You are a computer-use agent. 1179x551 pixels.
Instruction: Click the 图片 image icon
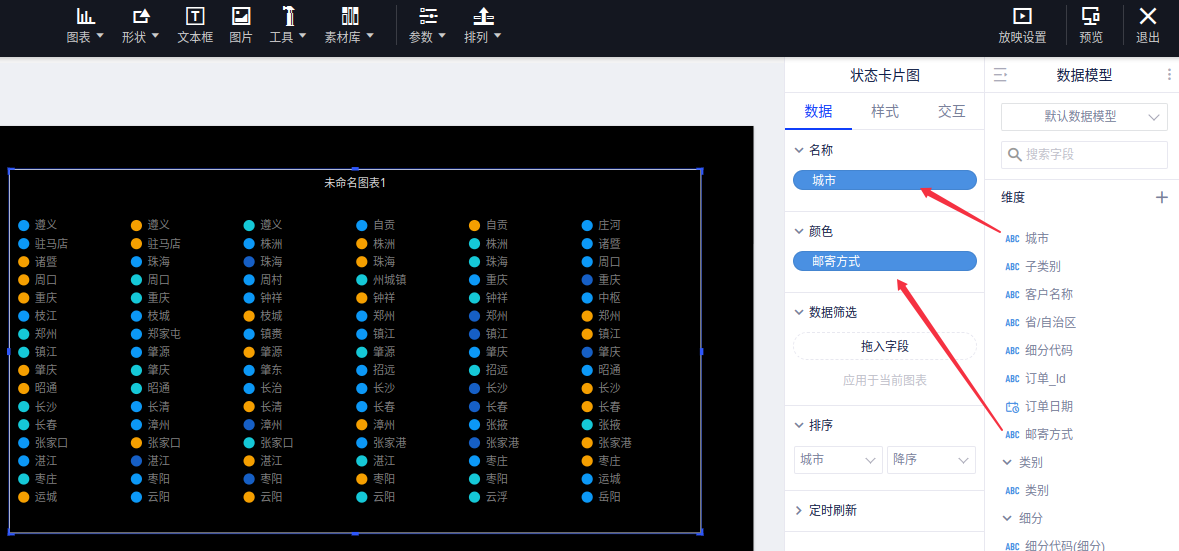[241, 17]
